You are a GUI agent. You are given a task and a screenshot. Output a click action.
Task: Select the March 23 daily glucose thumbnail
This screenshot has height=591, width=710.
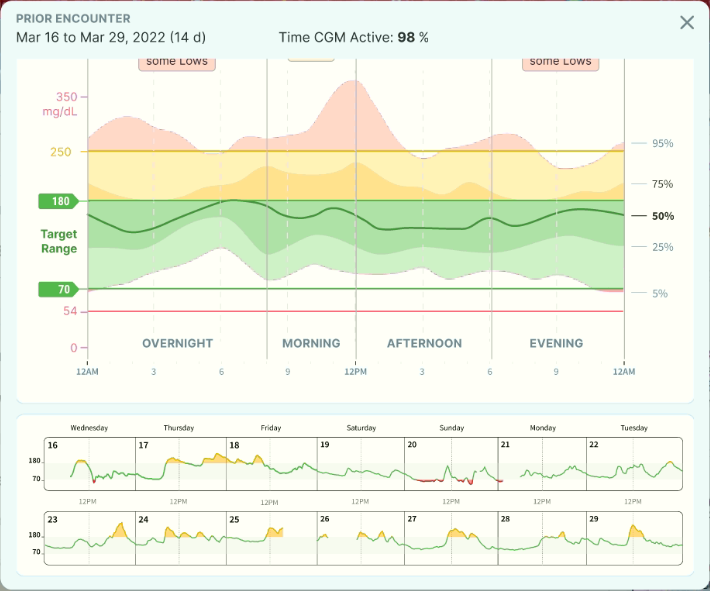[90, 538]
